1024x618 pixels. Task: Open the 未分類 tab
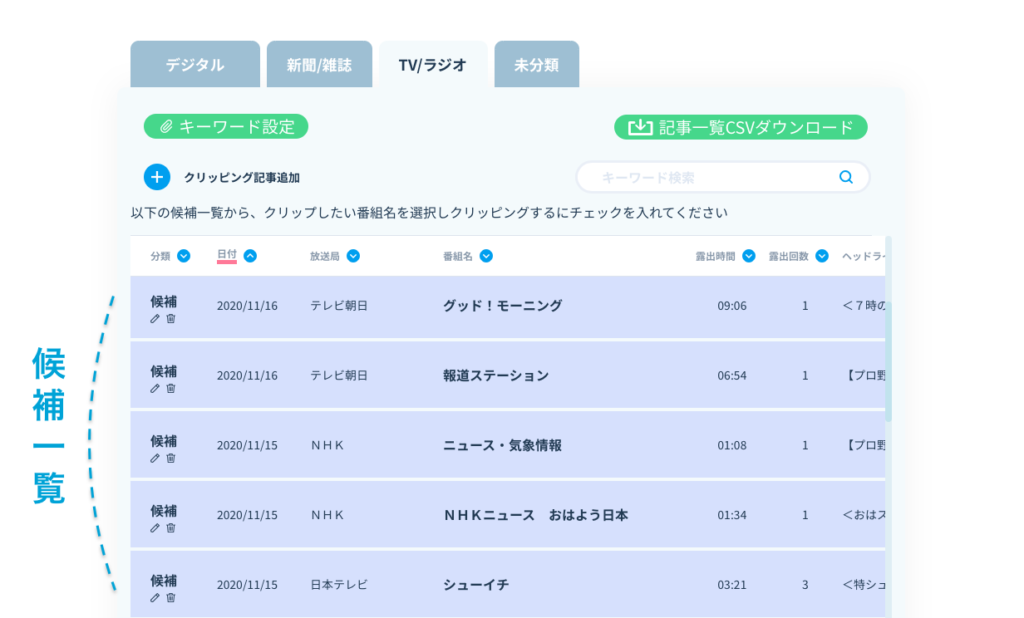coord(536,65)
